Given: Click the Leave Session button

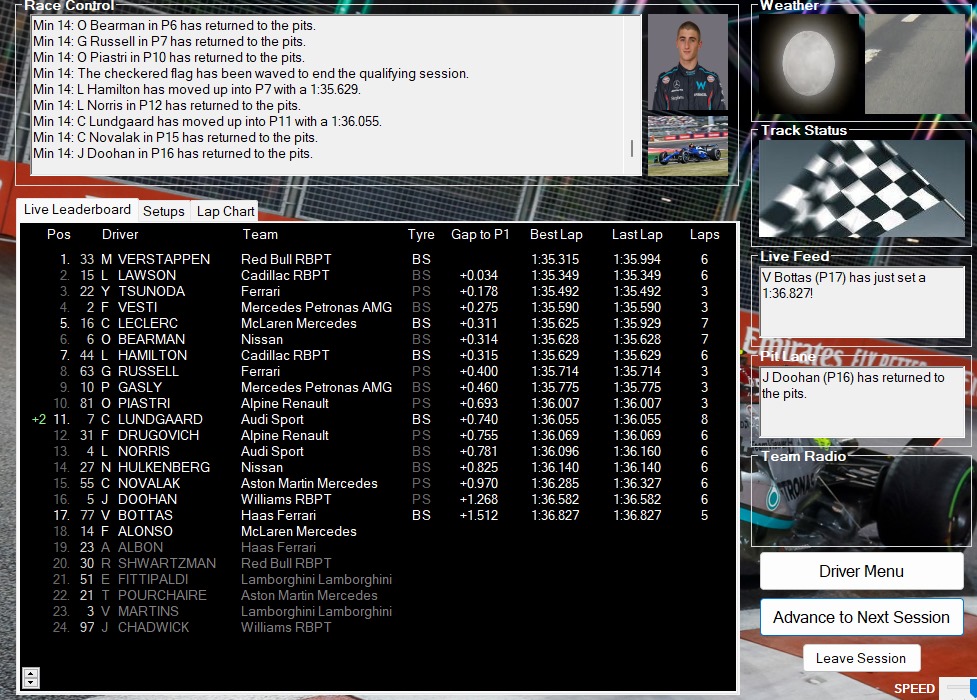Looking at the screenshot, I should click(860, 658).
